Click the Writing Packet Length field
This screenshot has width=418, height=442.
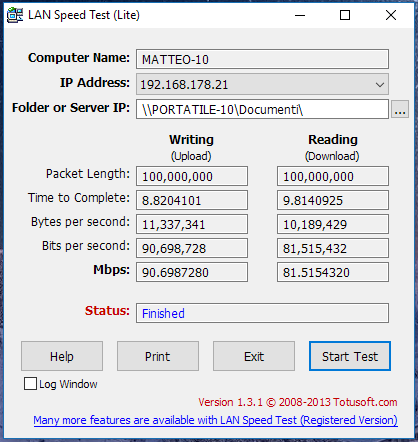coord(192,176)
